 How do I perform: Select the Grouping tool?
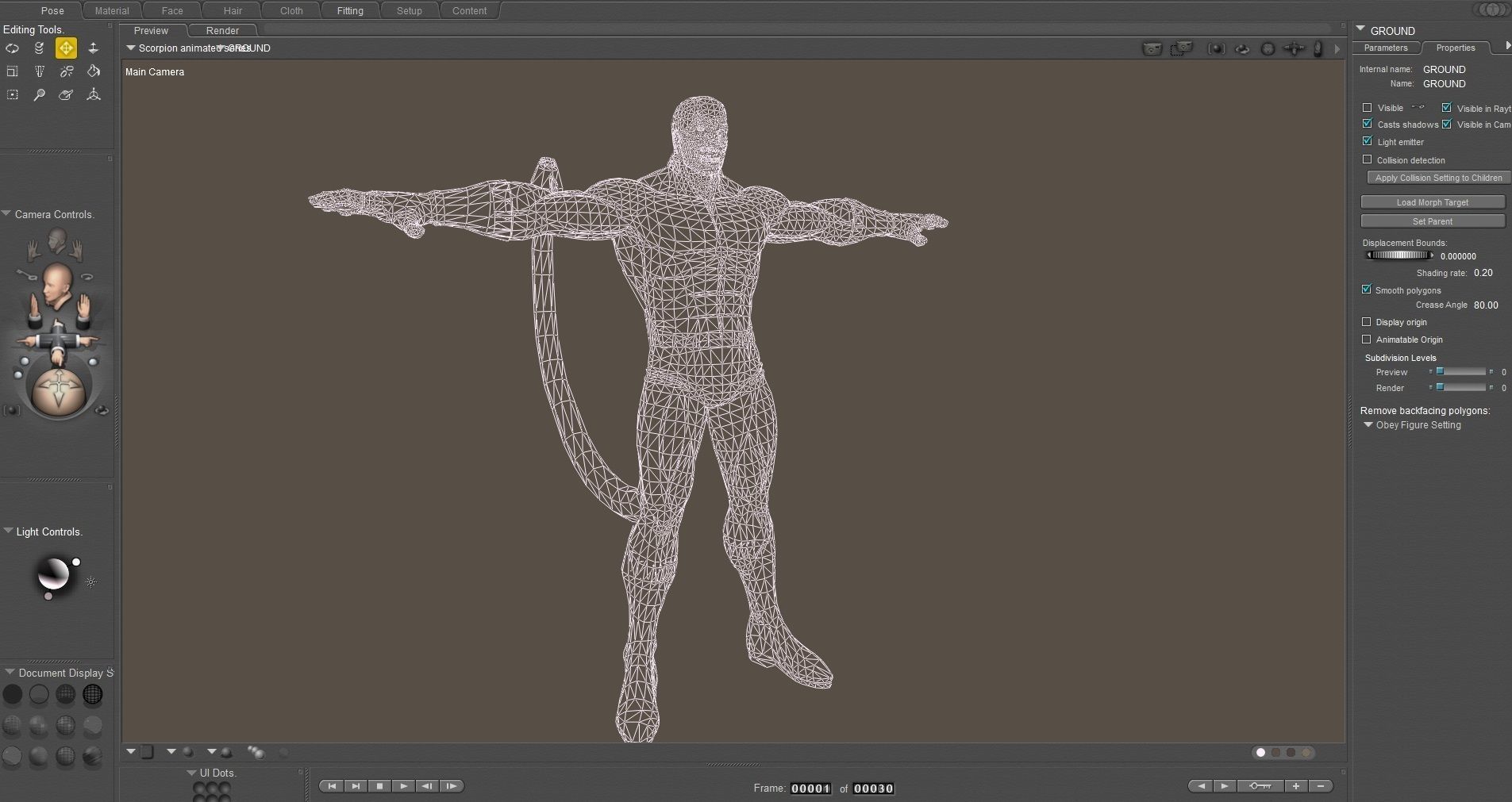click(x=13, y=94)
